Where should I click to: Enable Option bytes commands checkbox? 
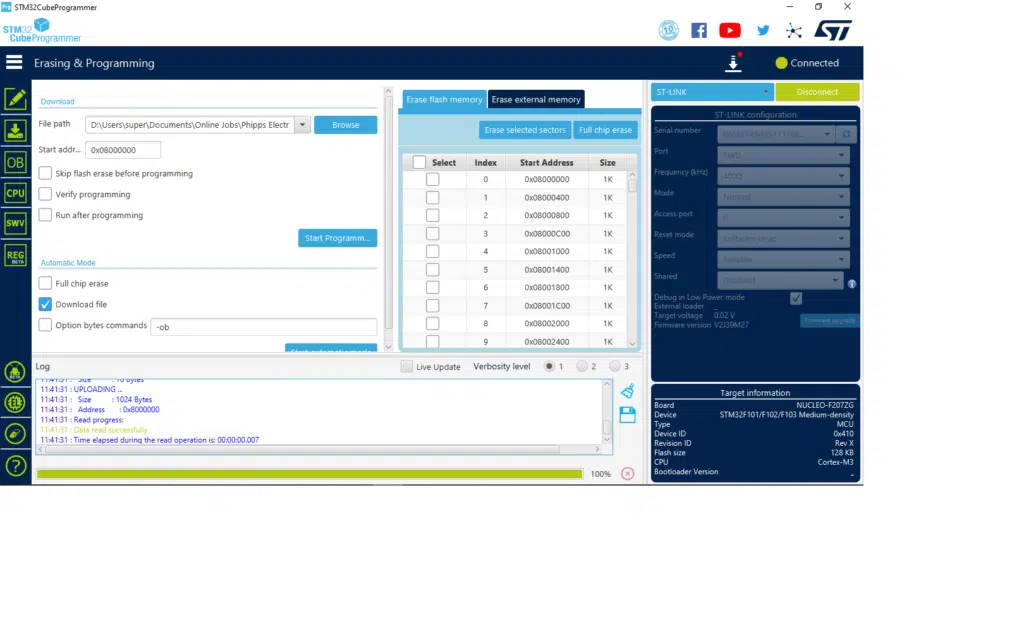pos(45,325)
